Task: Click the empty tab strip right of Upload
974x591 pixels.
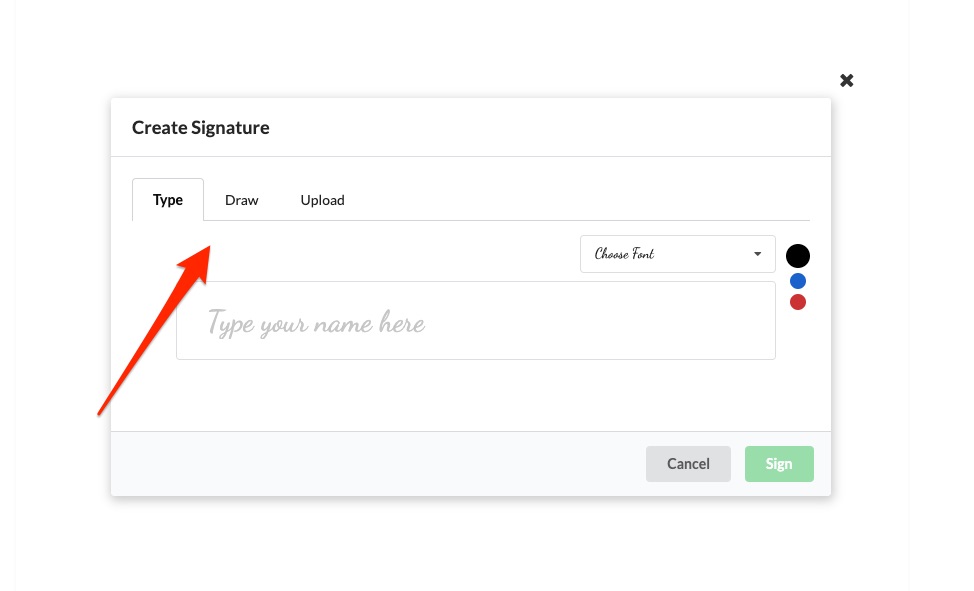Action: pos(580,200)
